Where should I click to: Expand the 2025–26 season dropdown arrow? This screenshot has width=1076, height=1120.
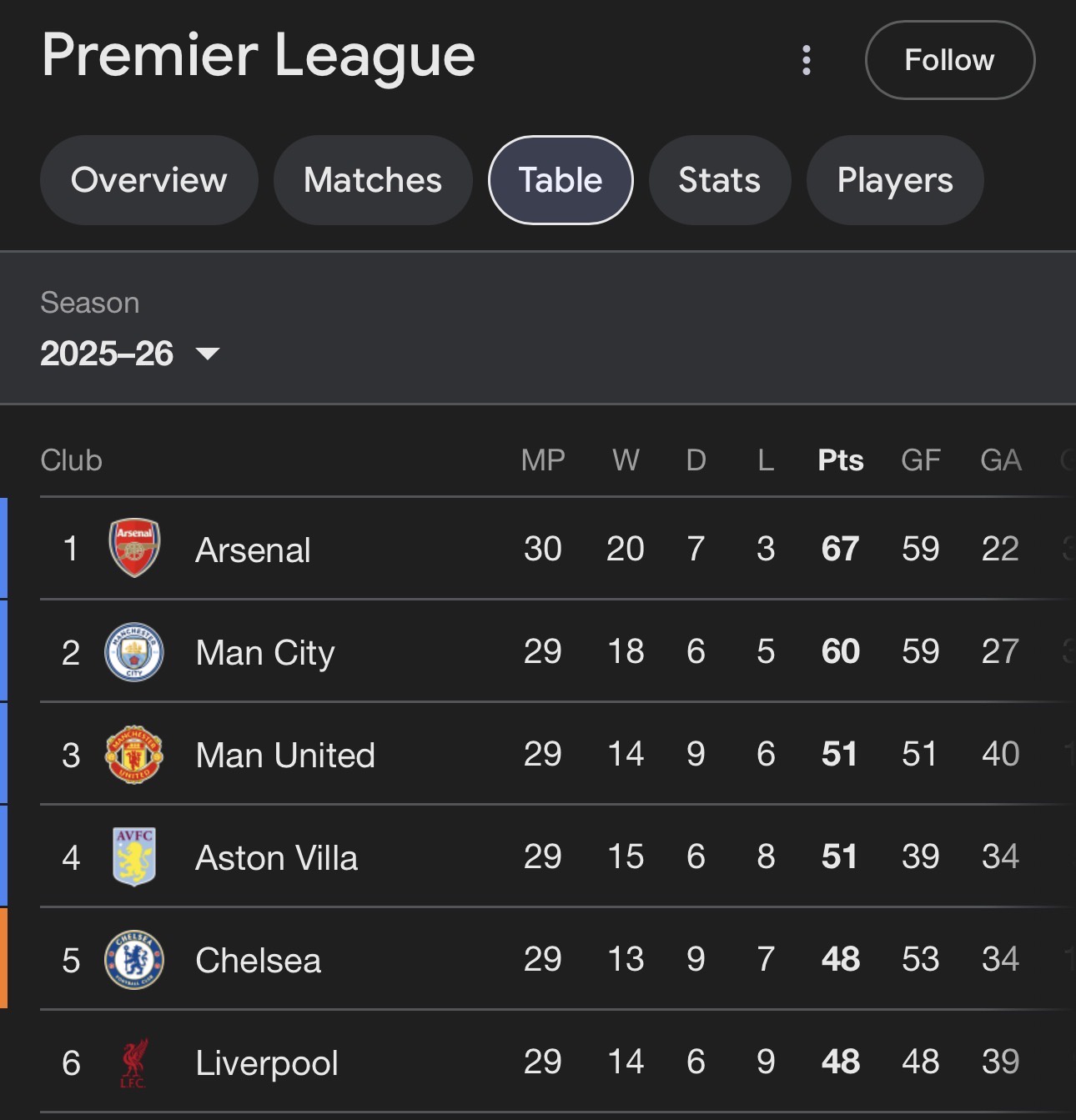pos(208,354)
